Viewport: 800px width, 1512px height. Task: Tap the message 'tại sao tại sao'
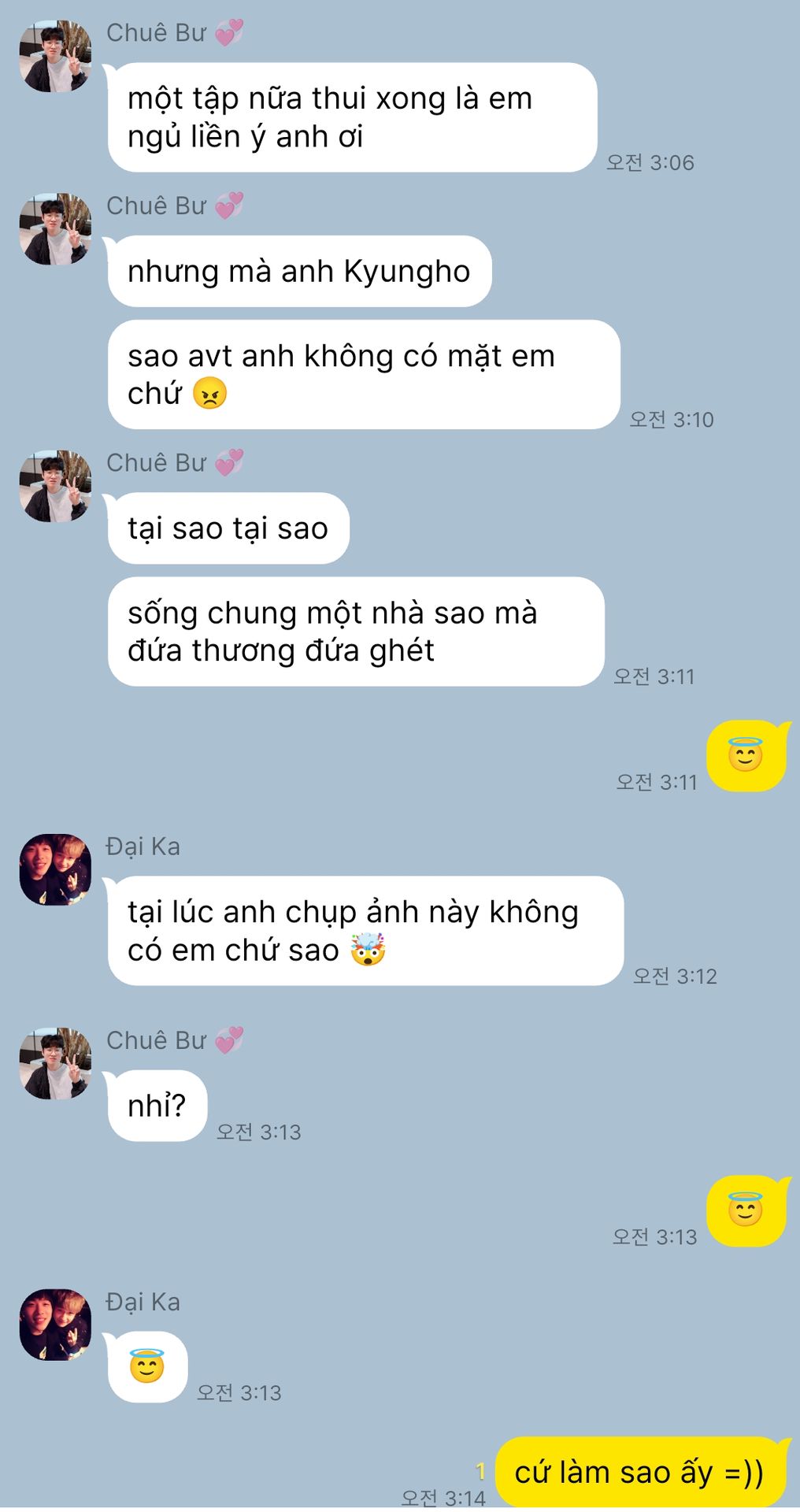point(228,528)
